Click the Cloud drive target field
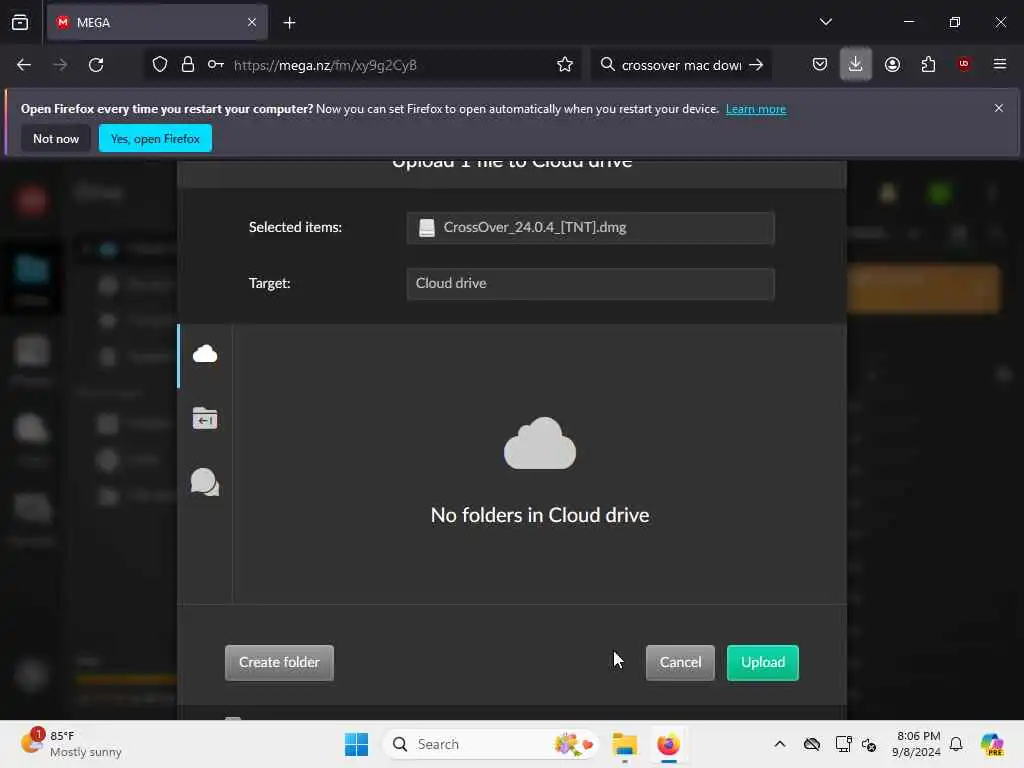Viewport: 1024px width, 768px height. [590, 283]
